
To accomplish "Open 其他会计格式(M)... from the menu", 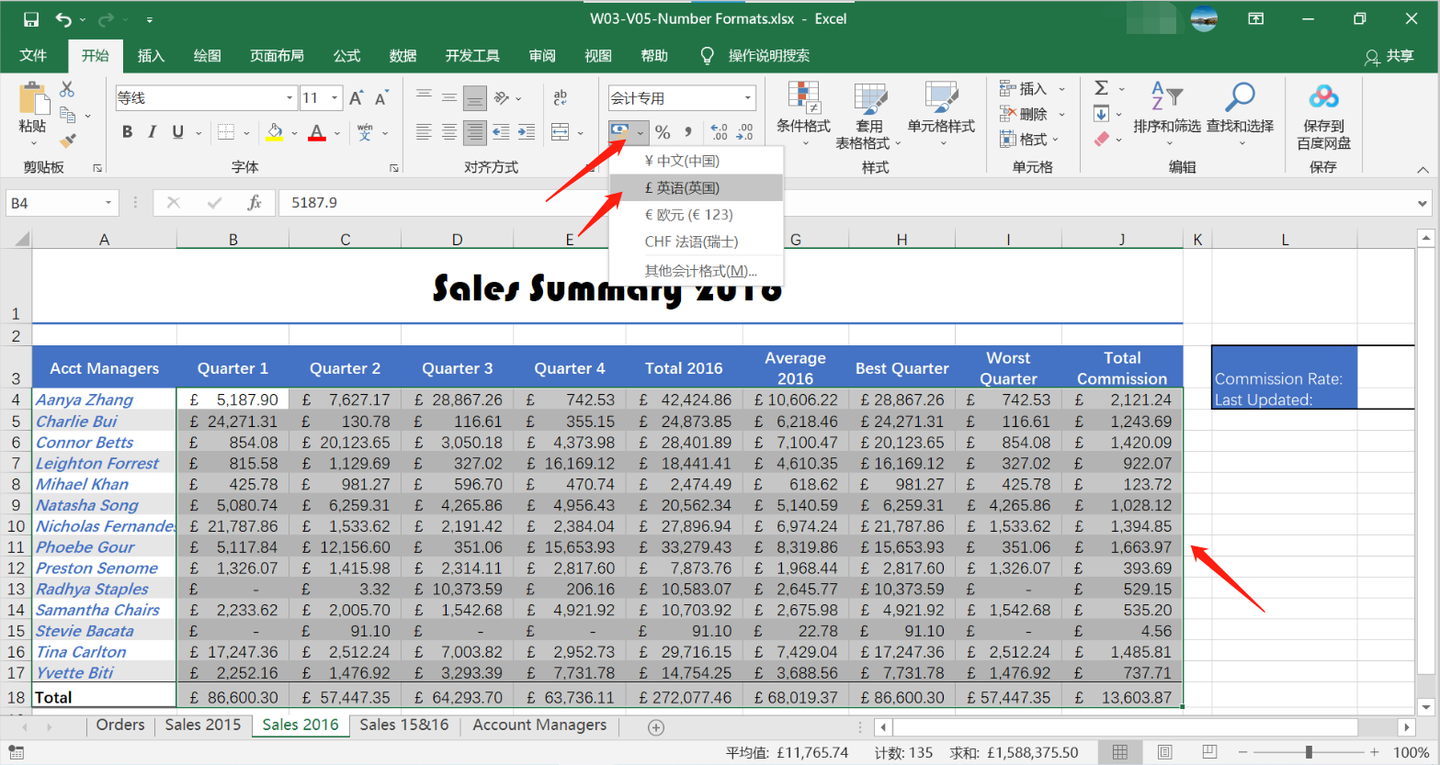I will [x=696, y=271].
